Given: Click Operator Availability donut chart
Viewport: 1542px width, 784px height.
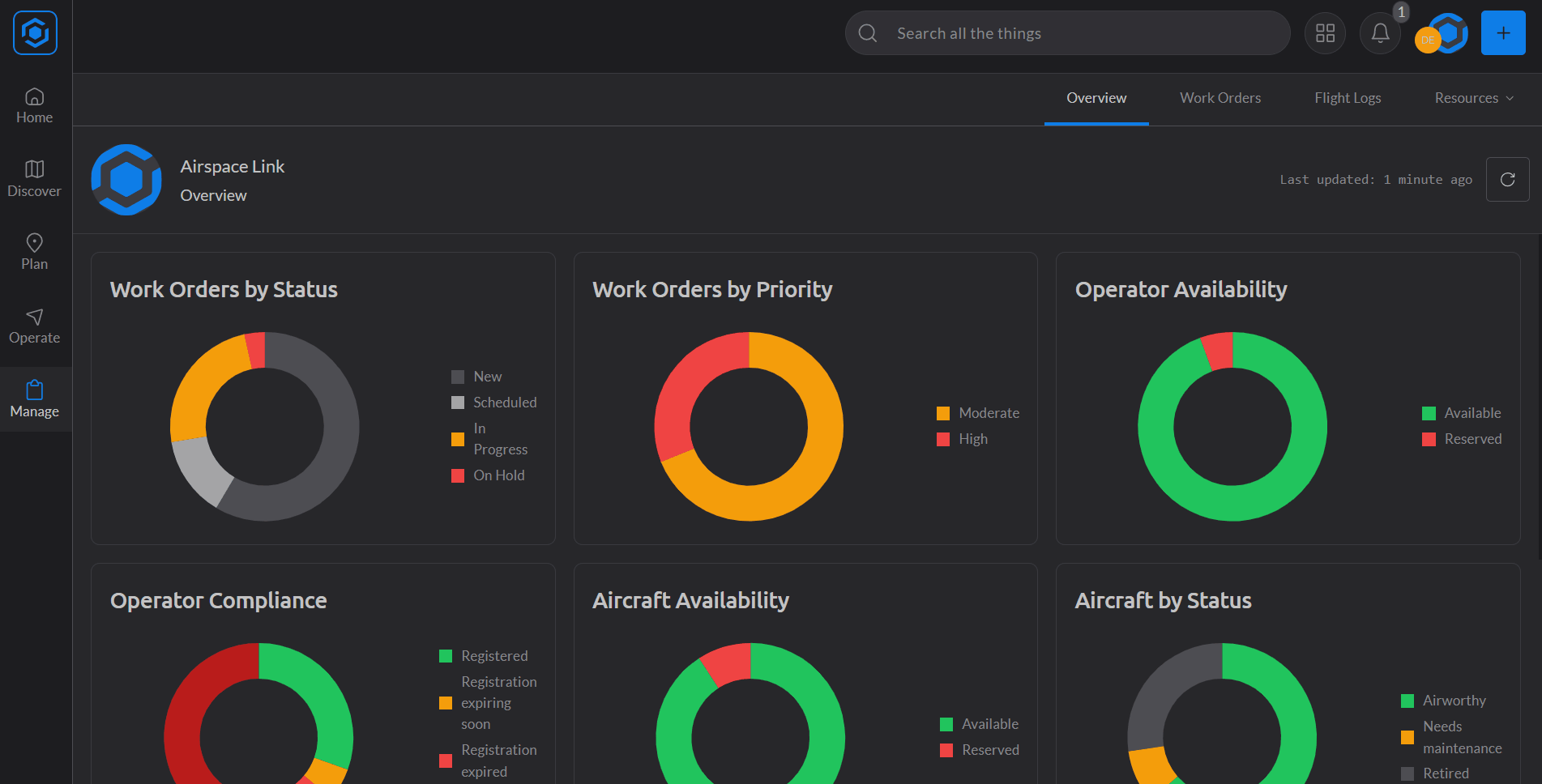Looking at the screenshot, I should click(x=1232, y=427).
